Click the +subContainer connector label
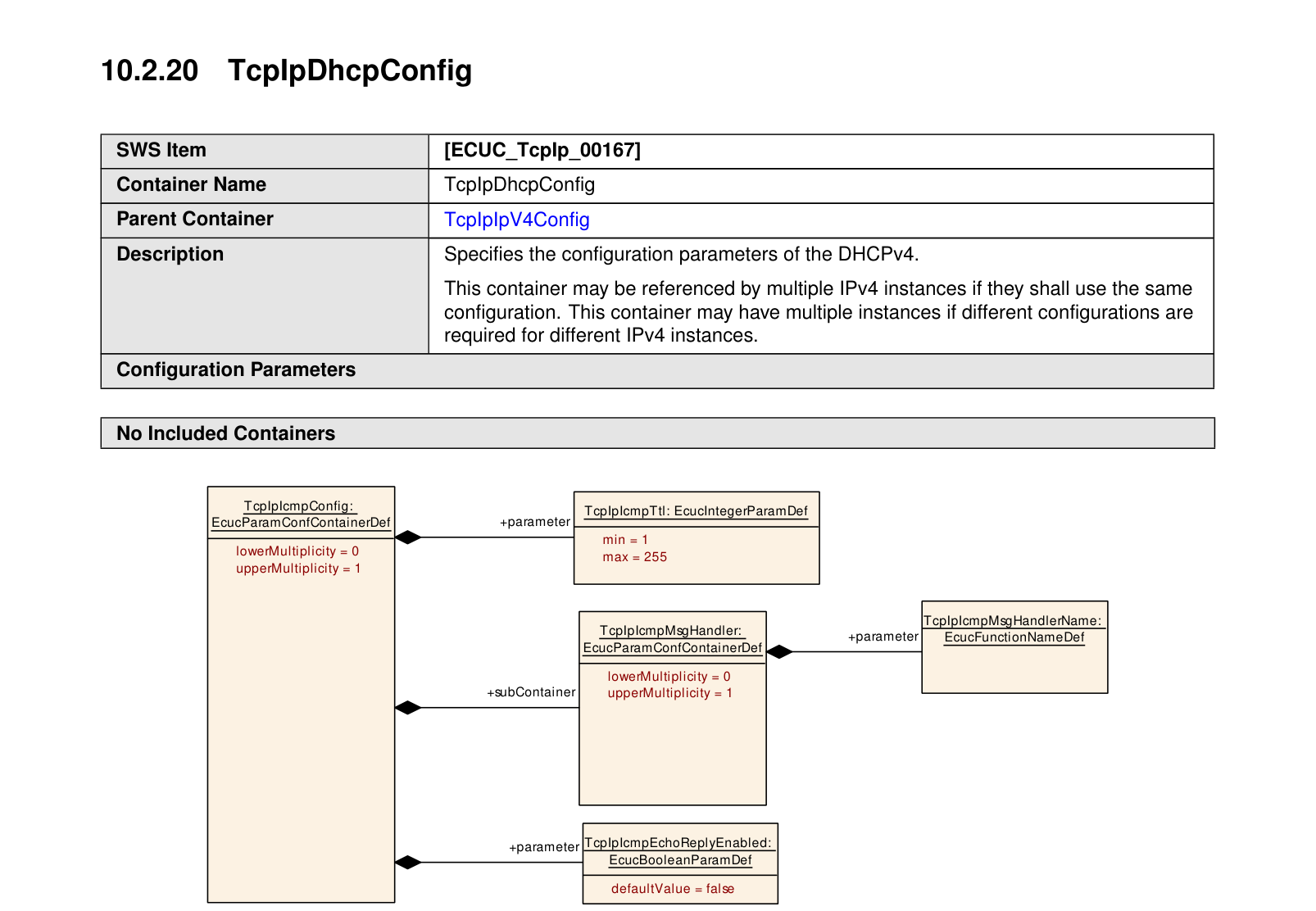The height and width of the screenshot is (911, 1316). [x=531, y=692]
